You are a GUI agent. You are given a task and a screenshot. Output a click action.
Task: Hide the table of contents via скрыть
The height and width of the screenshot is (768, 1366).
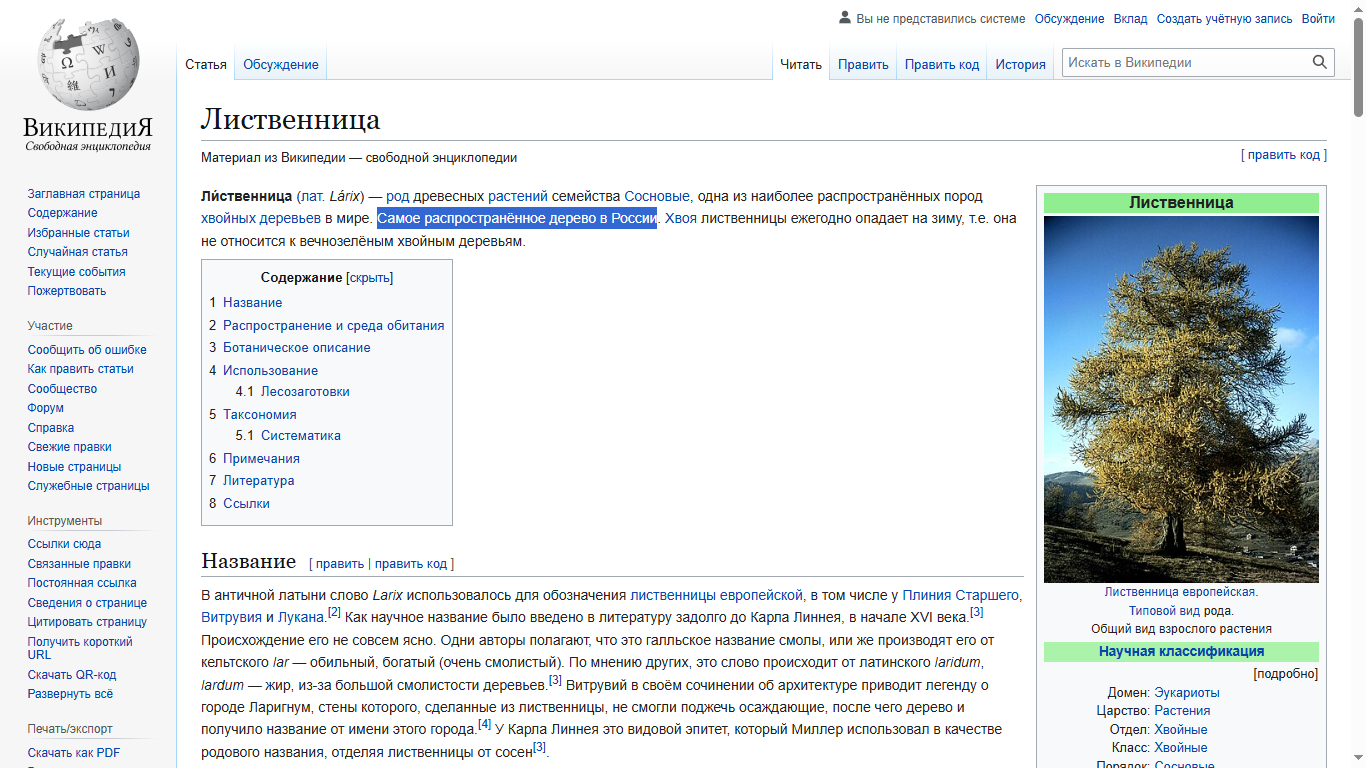point(369,278)
